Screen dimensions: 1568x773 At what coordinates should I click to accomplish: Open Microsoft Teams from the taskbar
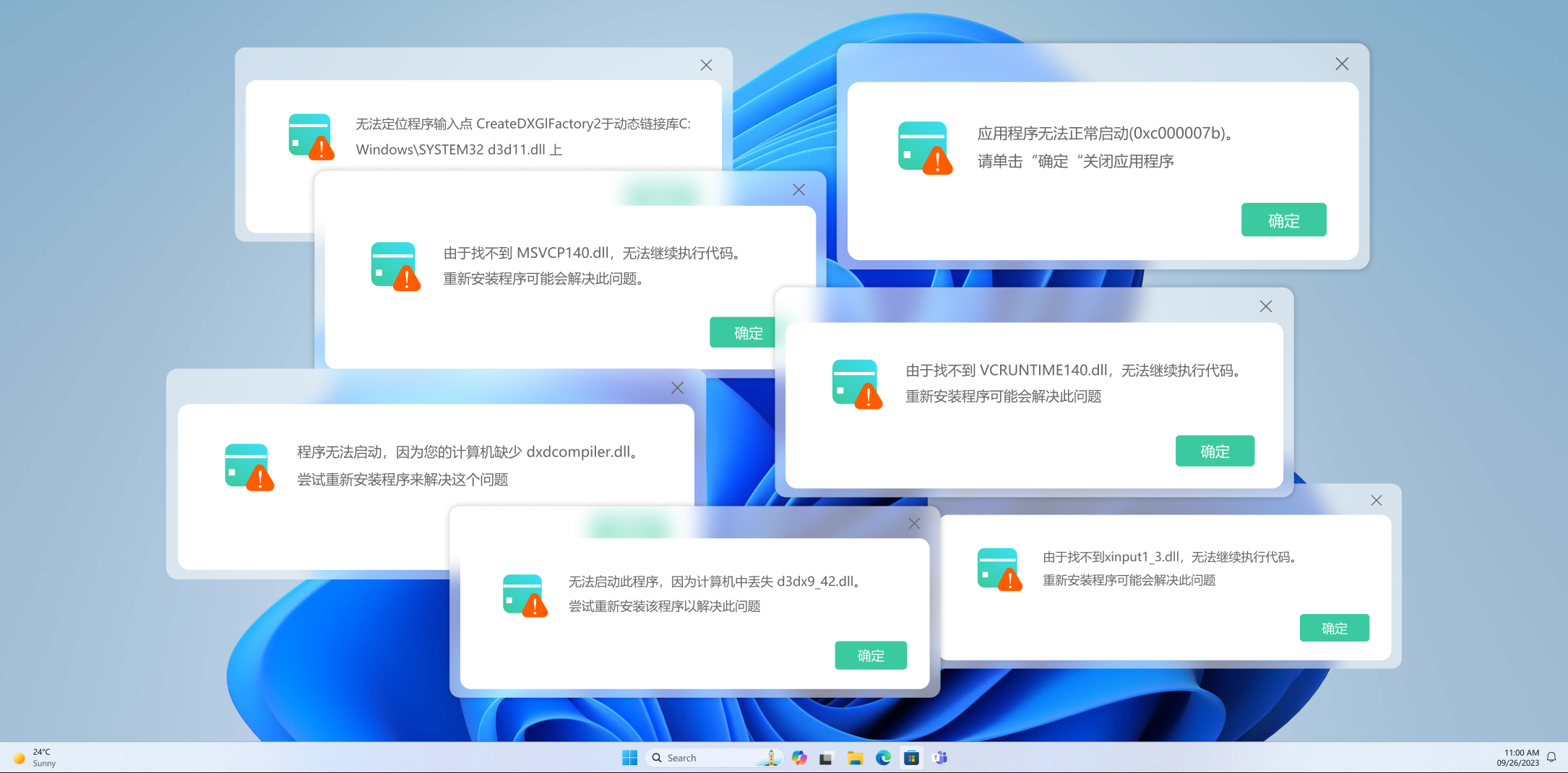(939, 757)
